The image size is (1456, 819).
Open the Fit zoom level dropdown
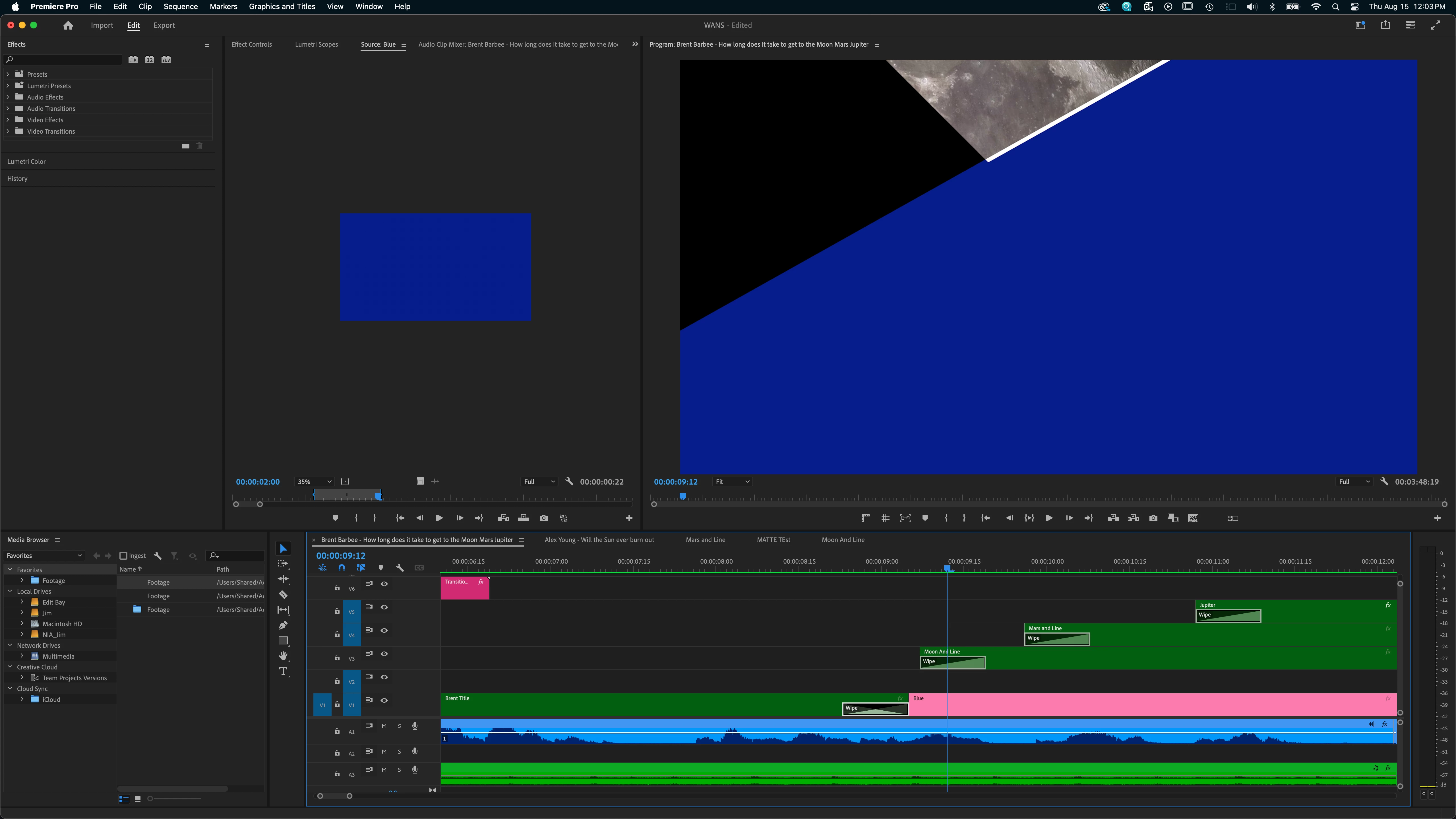pyautogui.click(x=733, y=481)
